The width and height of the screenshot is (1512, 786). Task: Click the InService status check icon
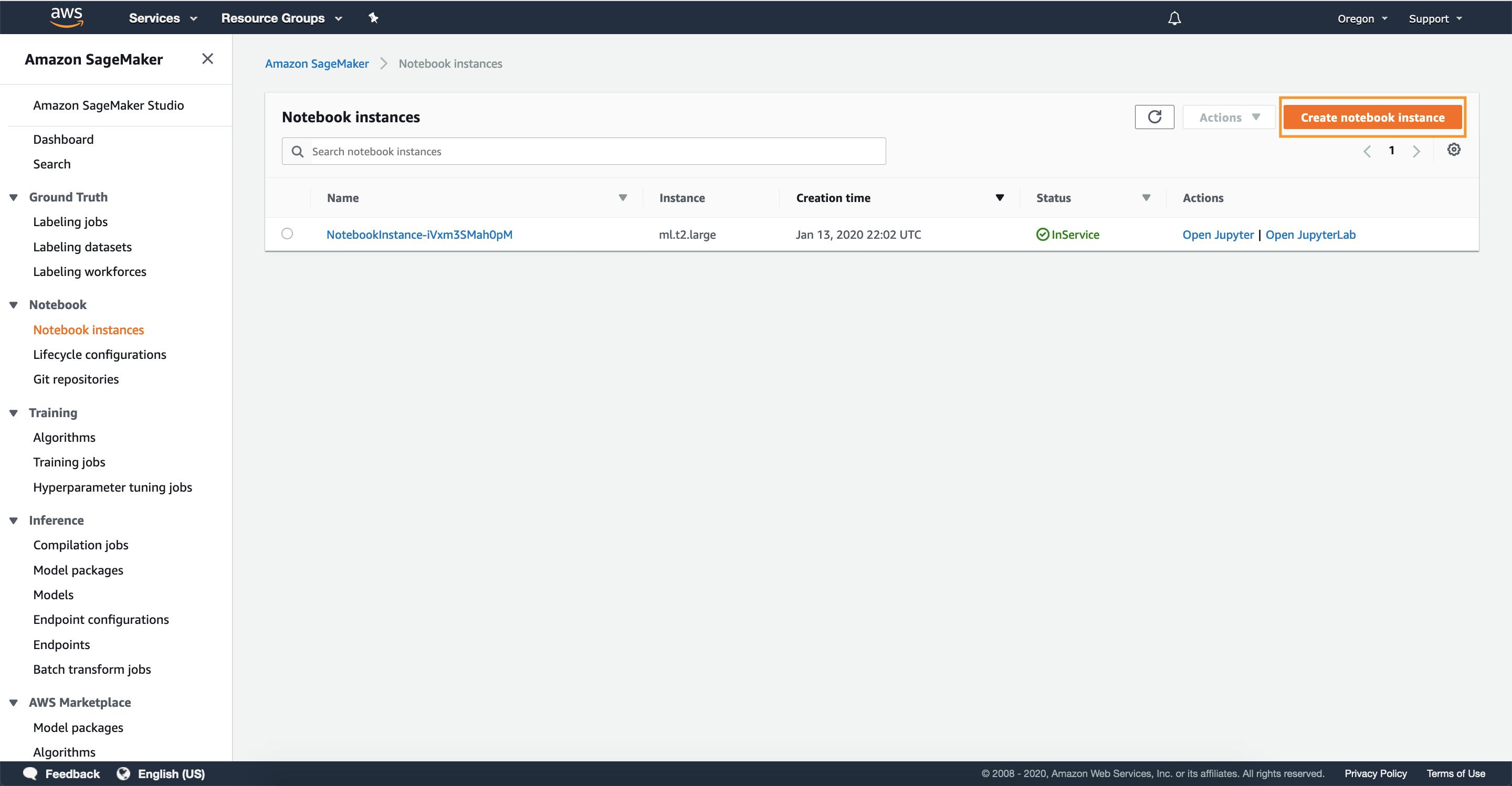point(1043,235)
